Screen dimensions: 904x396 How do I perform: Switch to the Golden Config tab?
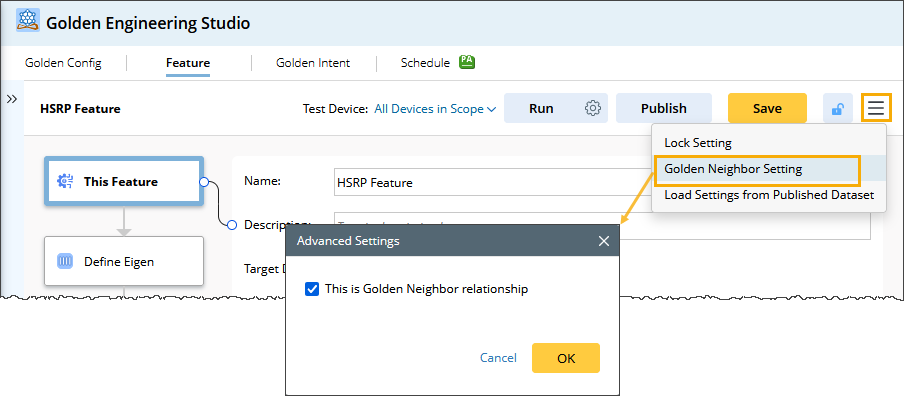63,63
